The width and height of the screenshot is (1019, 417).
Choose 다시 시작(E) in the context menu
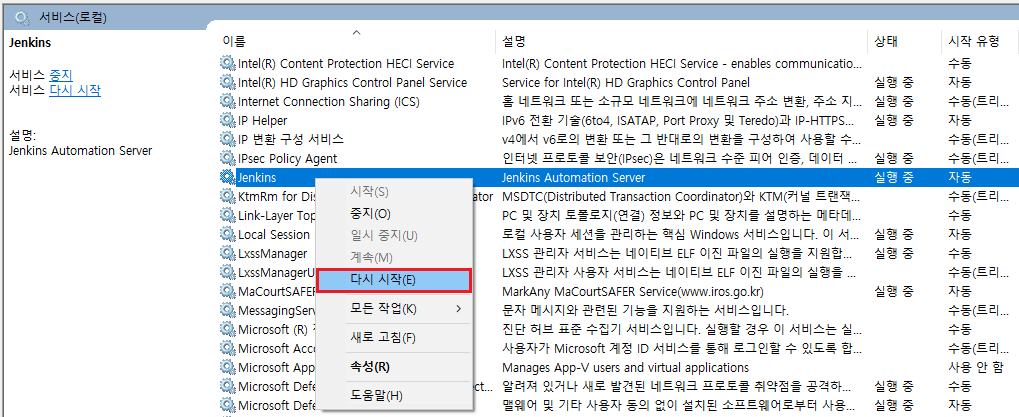394,280
